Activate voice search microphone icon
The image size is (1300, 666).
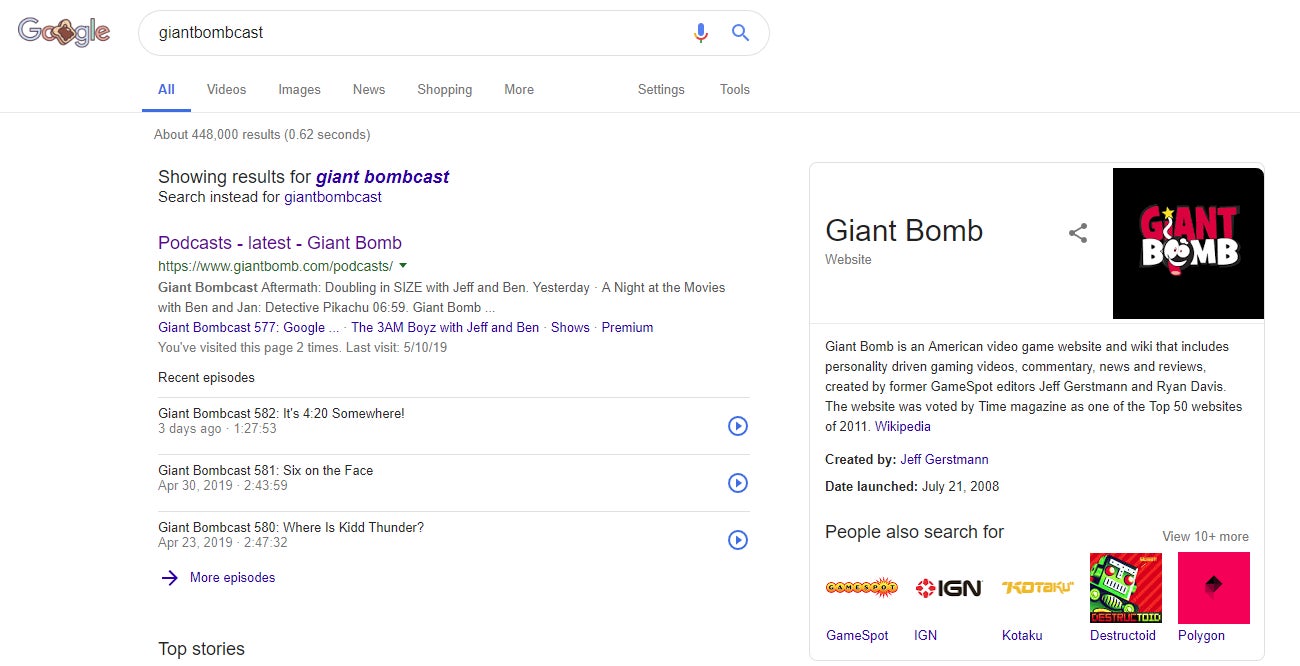[701, 33]
